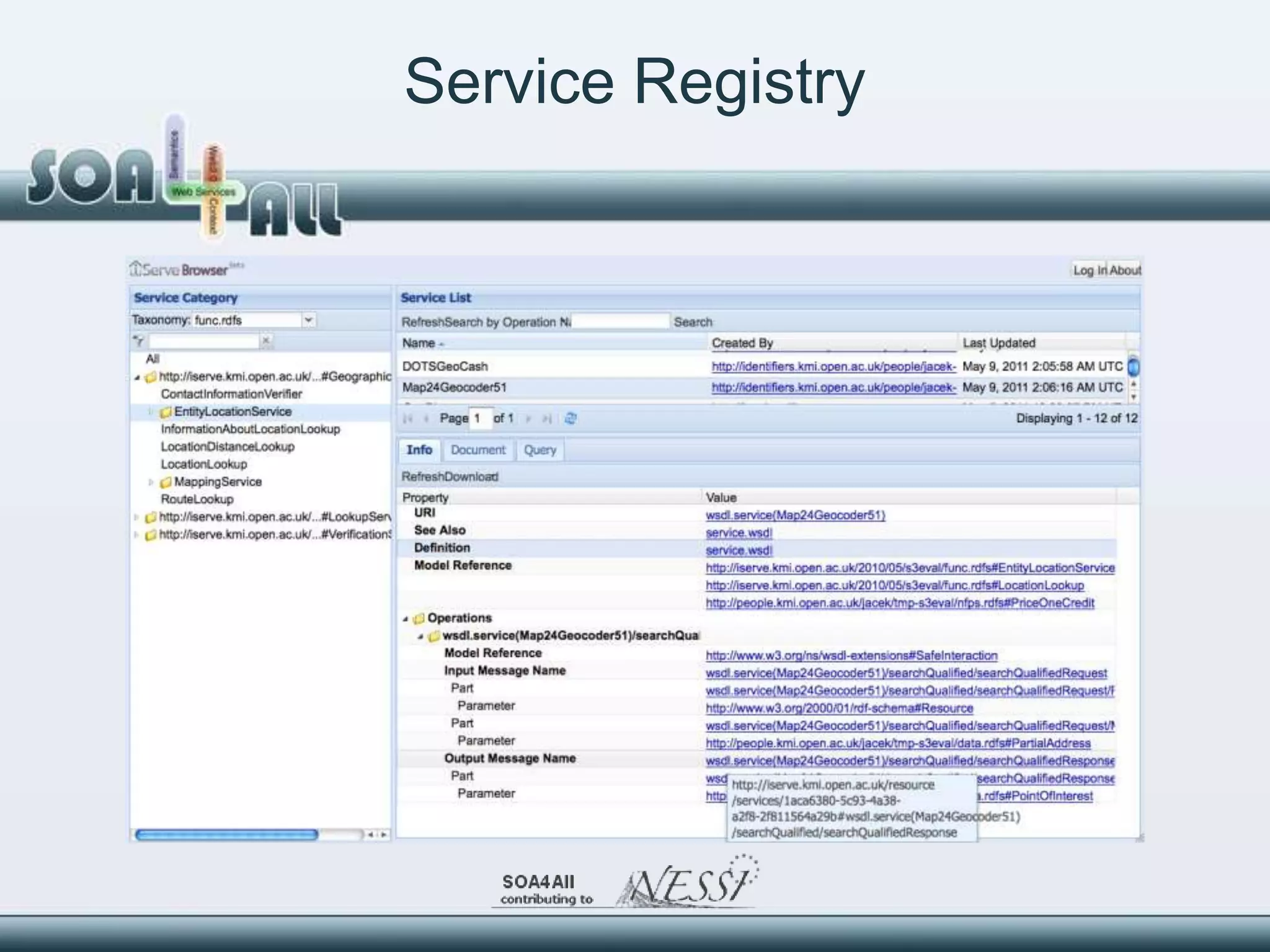Viewport: 1270px width, 952px height.
Task: Open the data.rdfs#PartialAddress link
Action: [898, 743]
